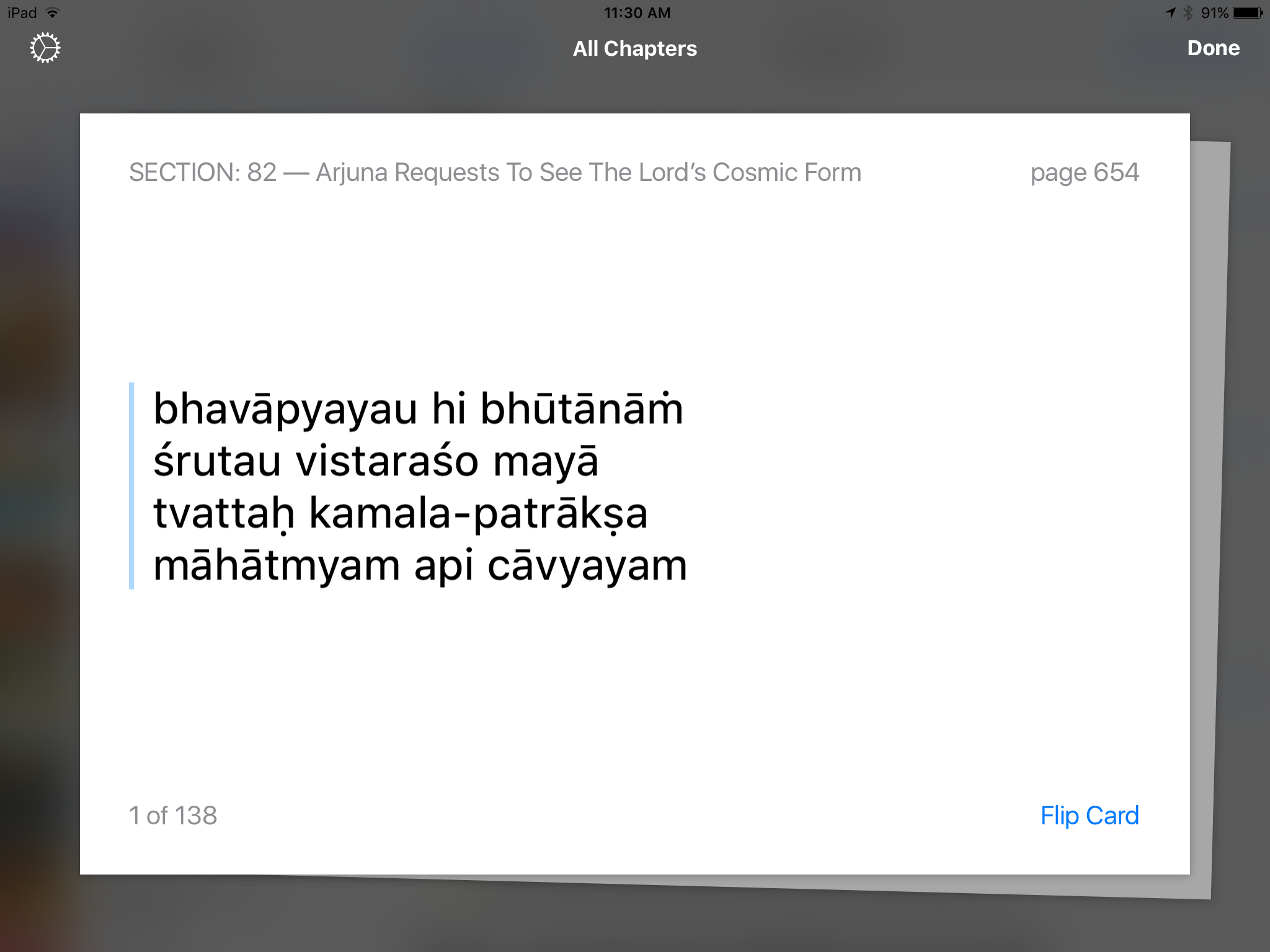Tap the line tvattaḥ kamala-patrākṣa

tap(401, 514)
